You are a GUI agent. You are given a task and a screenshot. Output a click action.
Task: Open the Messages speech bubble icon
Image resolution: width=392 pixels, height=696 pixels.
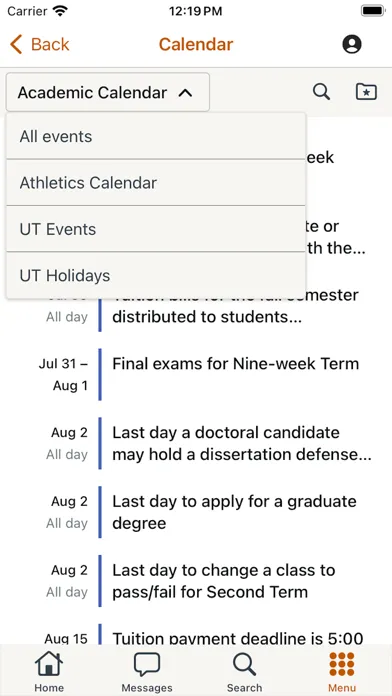pyautogui.click(x=147, y=664)
